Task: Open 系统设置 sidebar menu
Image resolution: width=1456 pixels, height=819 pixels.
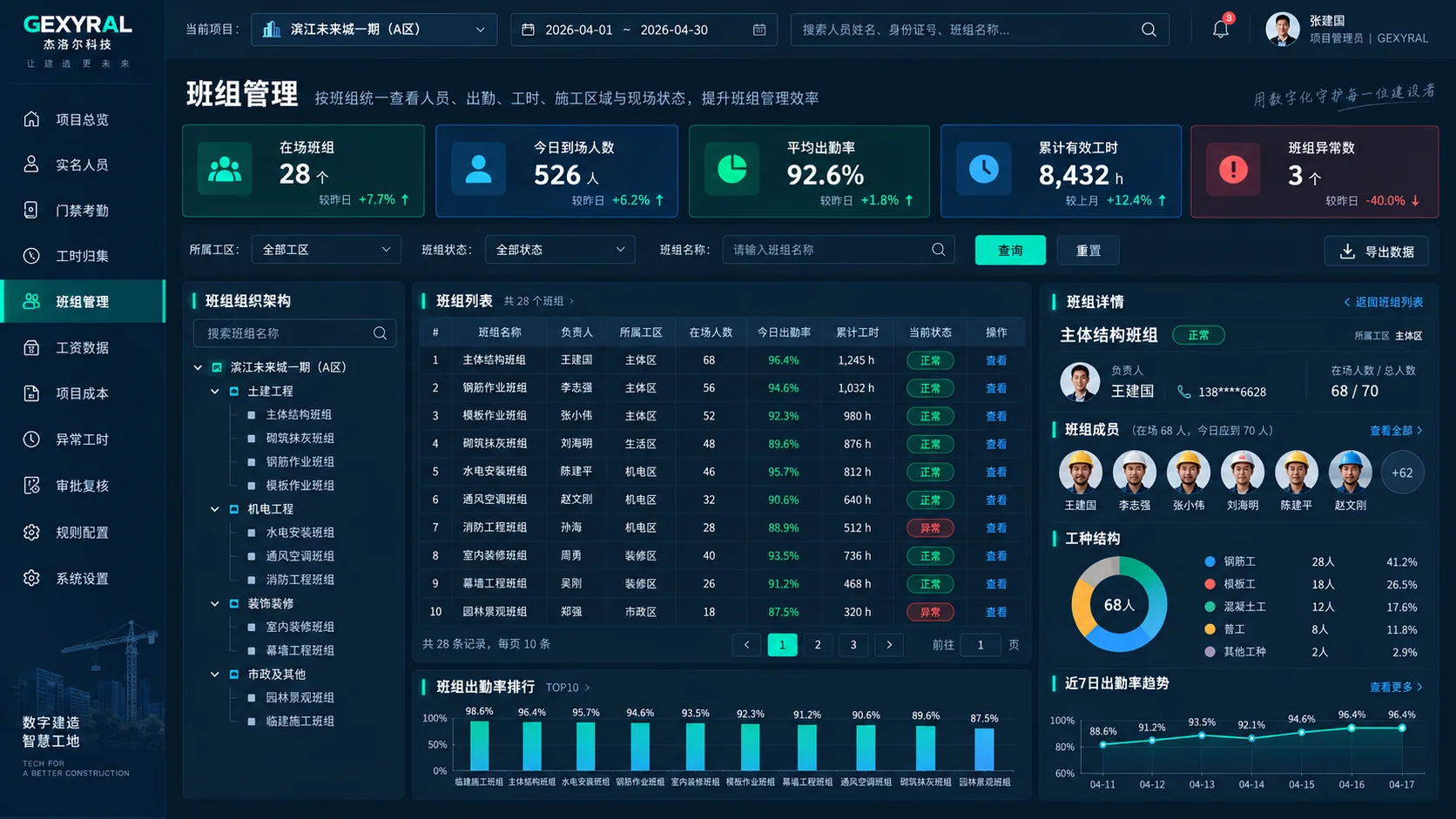Action: [82, 579]
